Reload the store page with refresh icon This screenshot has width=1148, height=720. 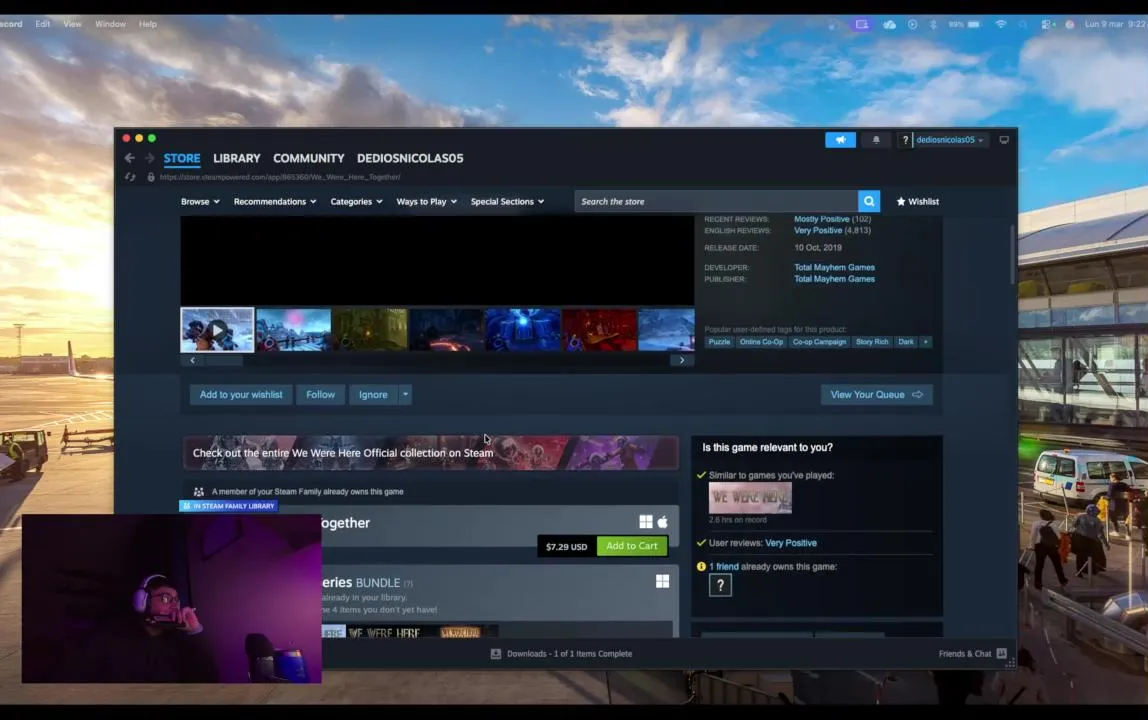coord(130,177)
